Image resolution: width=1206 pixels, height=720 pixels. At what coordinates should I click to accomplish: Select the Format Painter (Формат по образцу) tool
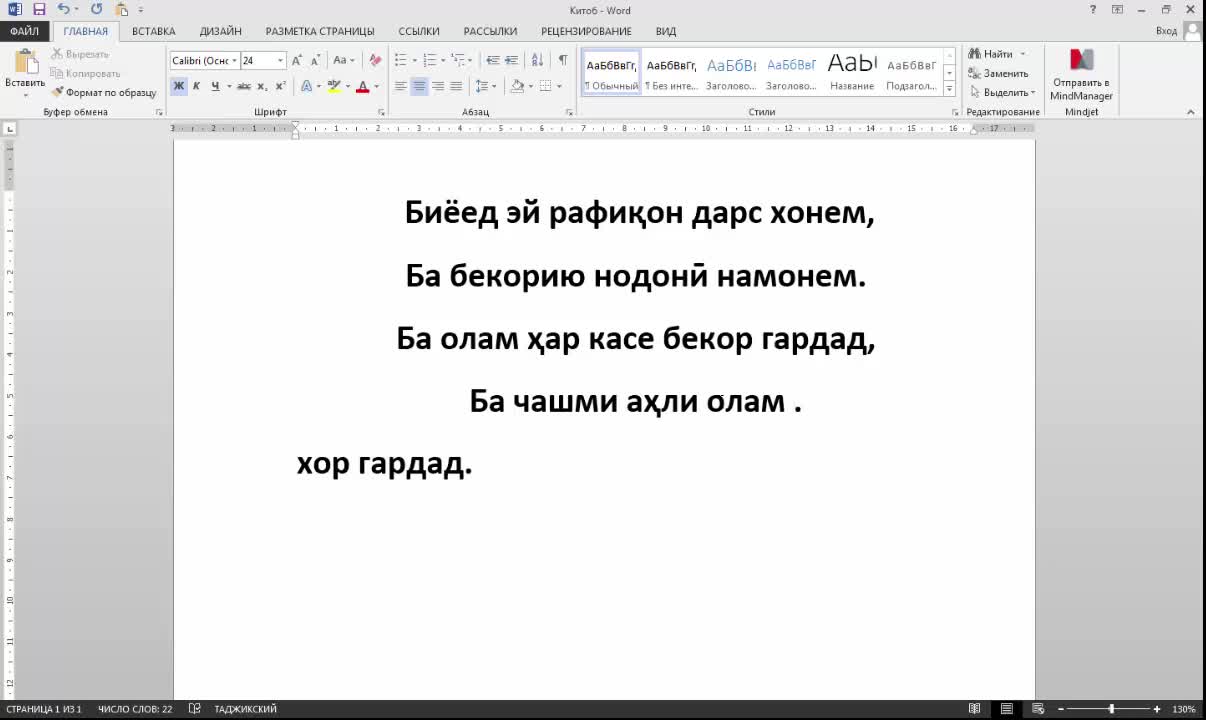coord(104,92)
